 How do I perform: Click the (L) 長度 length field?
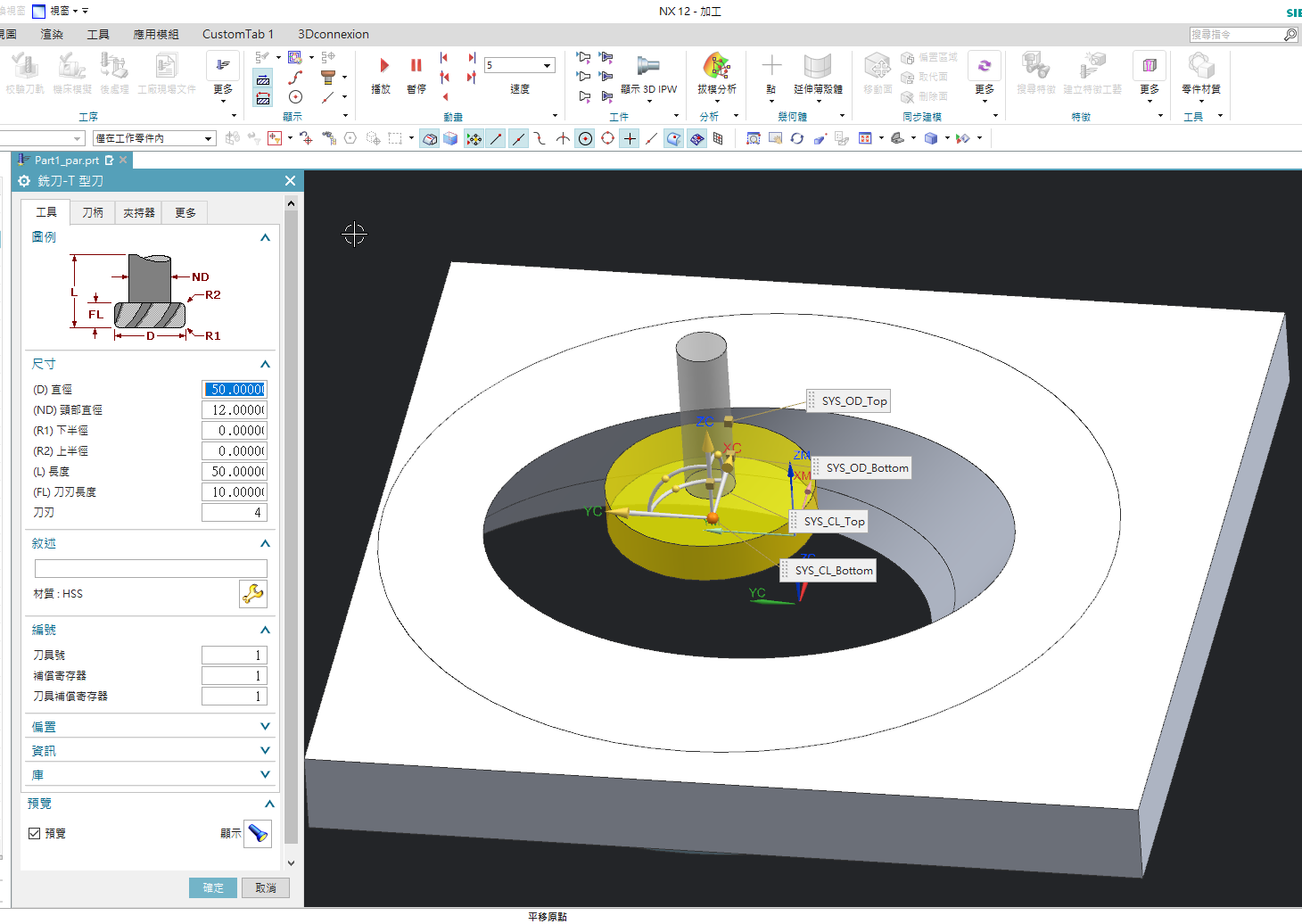[x=235, y=471]
